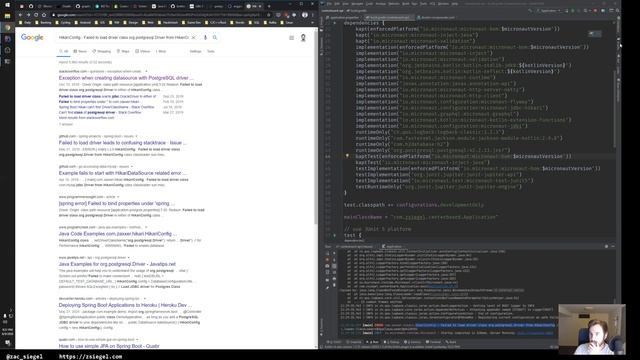Click the run gutter arrow beside test block
This screenshot has width=640, height=360.
click(334, 235)
